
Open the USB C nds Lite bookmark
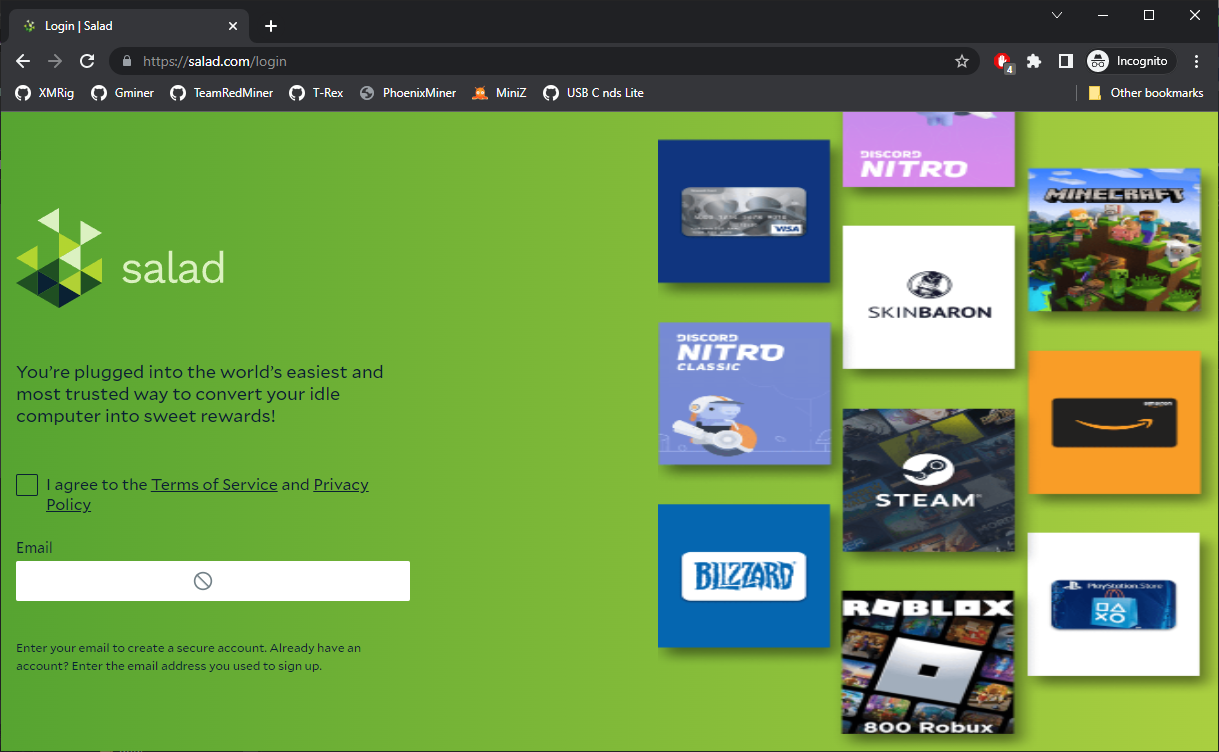(x=594, y=93)
